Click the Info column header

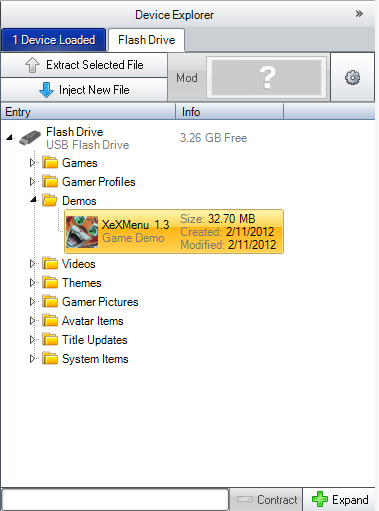click(x=229, y=112)
